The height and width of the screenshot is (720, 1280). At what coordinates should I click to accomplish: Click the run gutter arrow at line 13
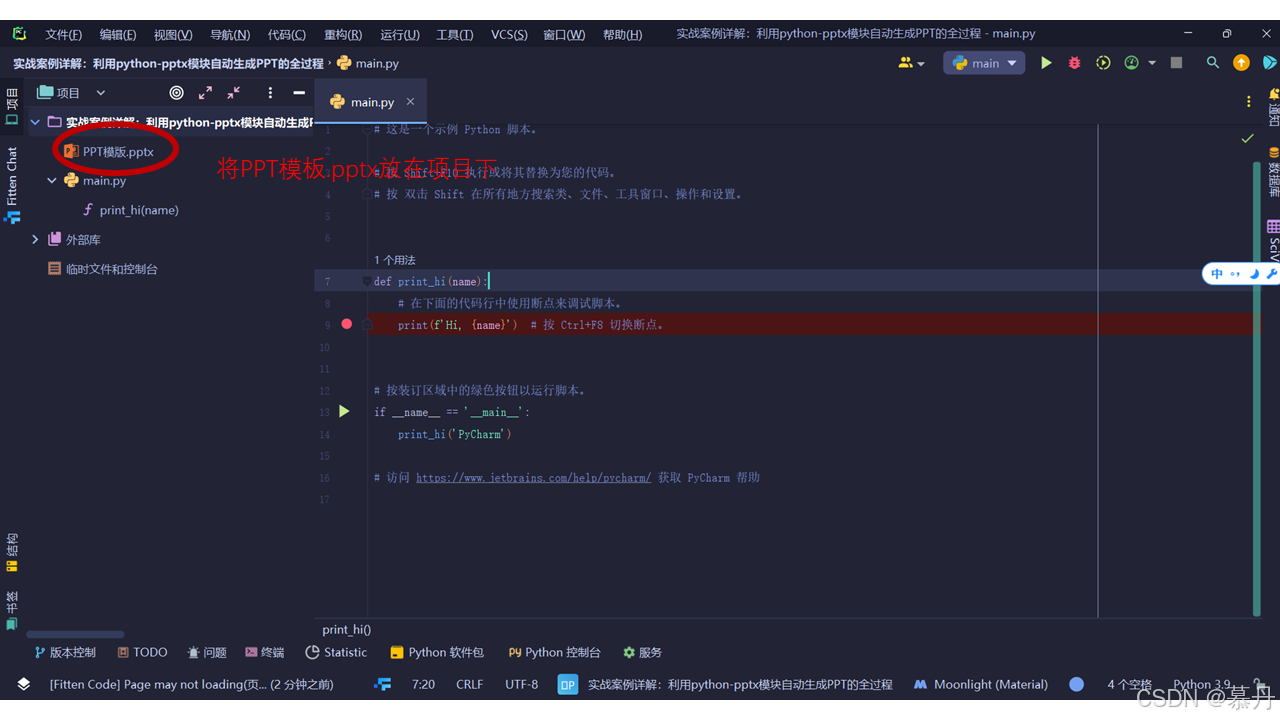[x=344, y=411]
